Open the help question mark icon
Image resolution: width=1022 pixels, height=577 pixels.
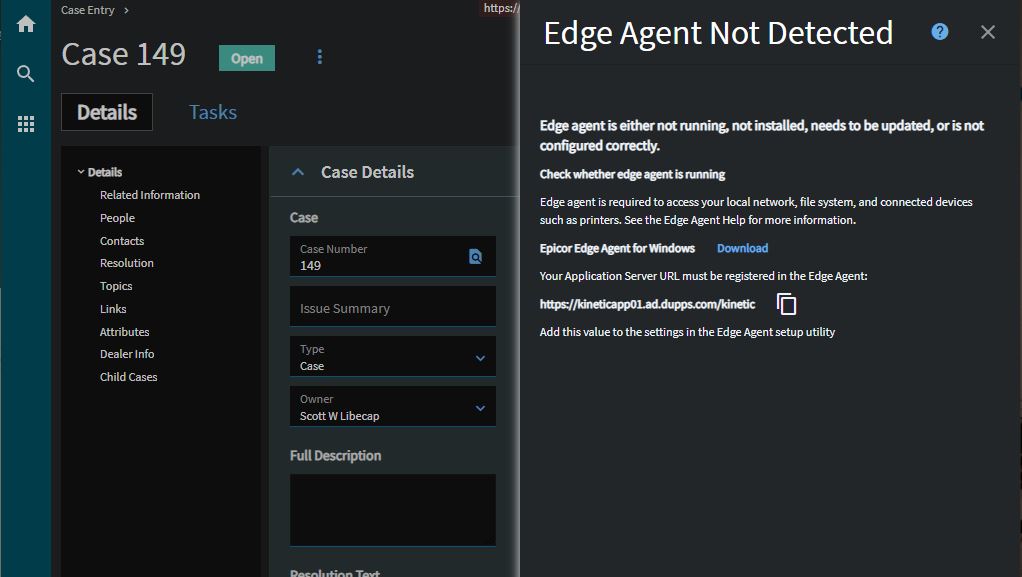939,31
